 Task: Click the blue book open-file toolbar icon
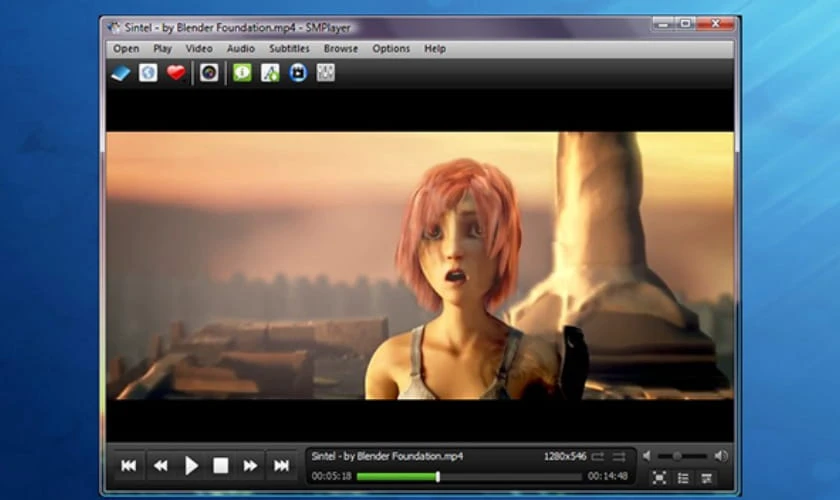[121, 73]
